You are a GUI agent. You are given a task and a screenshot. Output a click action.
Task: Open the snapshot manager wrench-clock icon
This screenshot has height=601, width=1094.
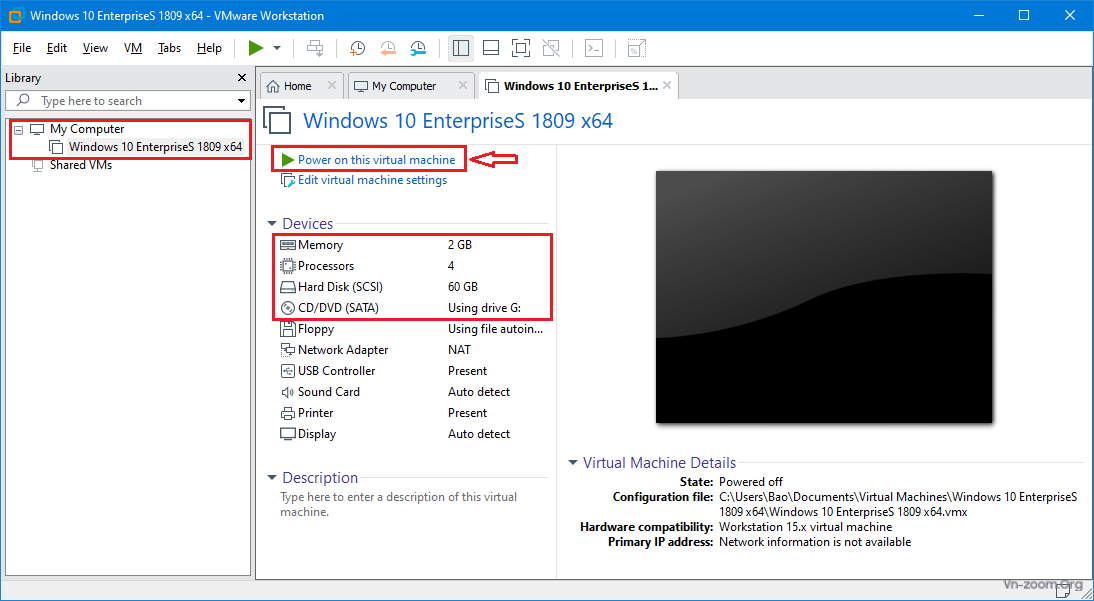pyautogui.click(x=418, y=48)
